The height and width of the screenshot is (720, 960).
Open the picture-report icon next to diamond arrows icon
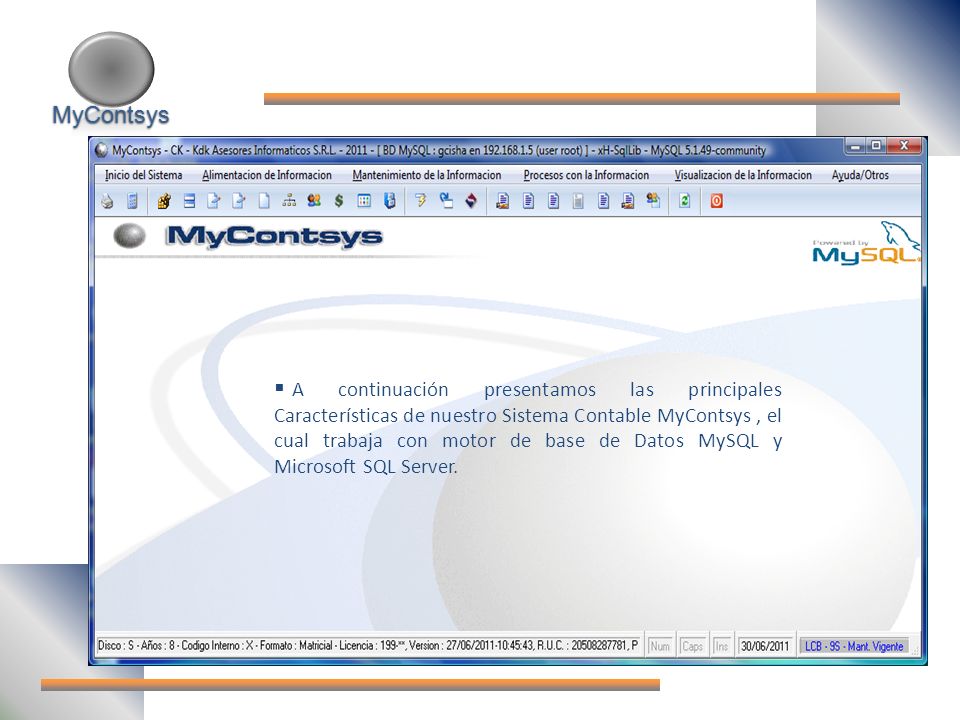(x=503, y=201)
